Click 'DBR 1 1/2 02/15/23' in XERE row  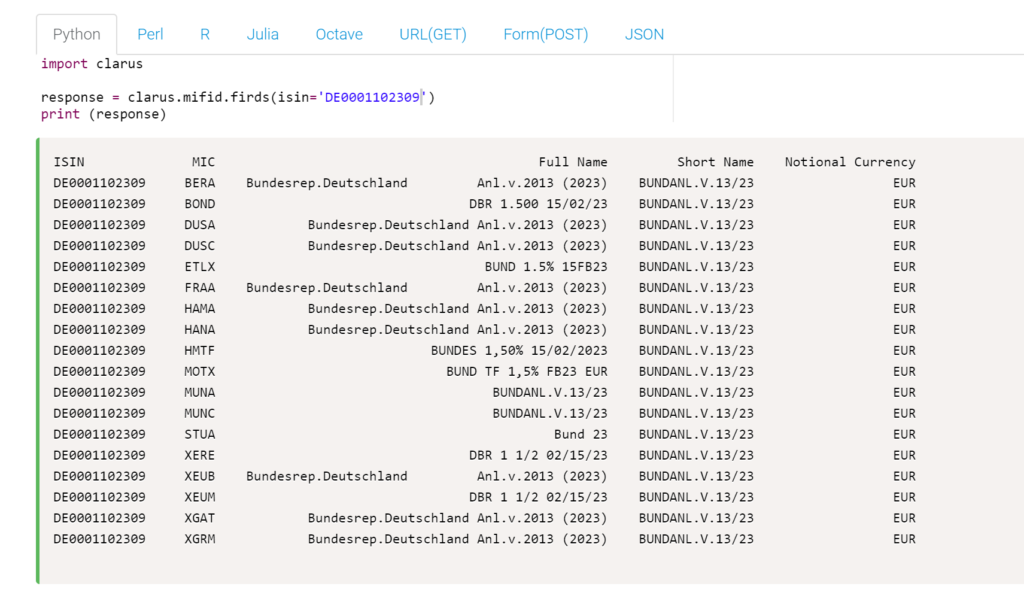point(538,455)
